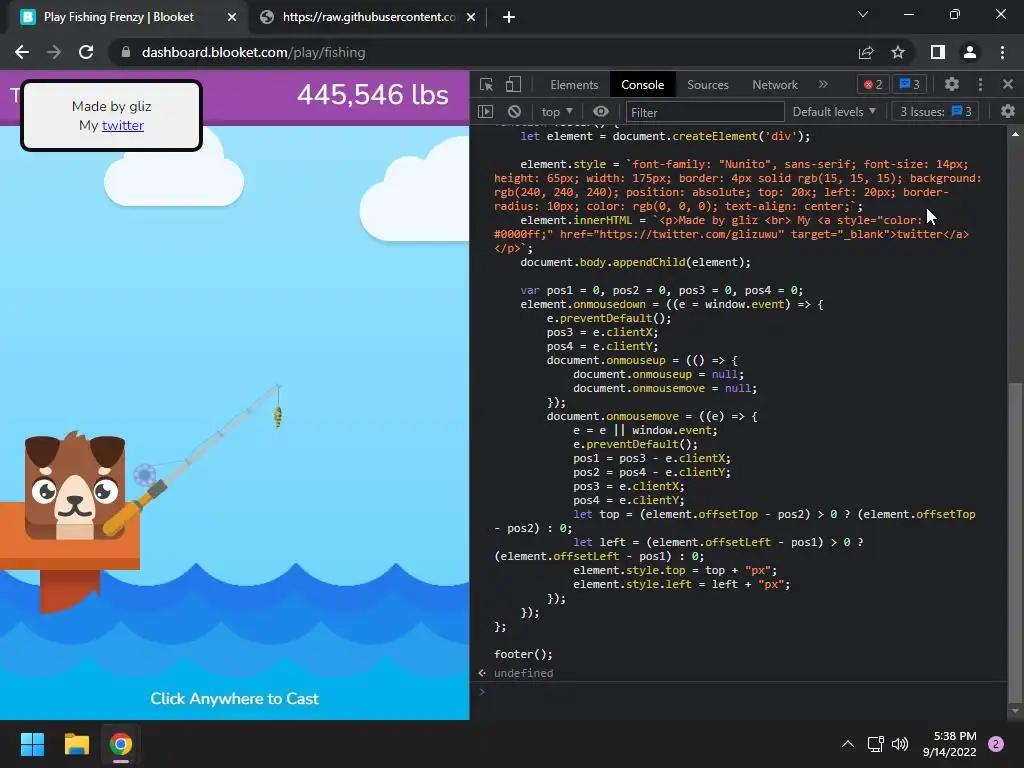
Task: Switch to raw.githubusercontent tab
Action: click(368, 17)
